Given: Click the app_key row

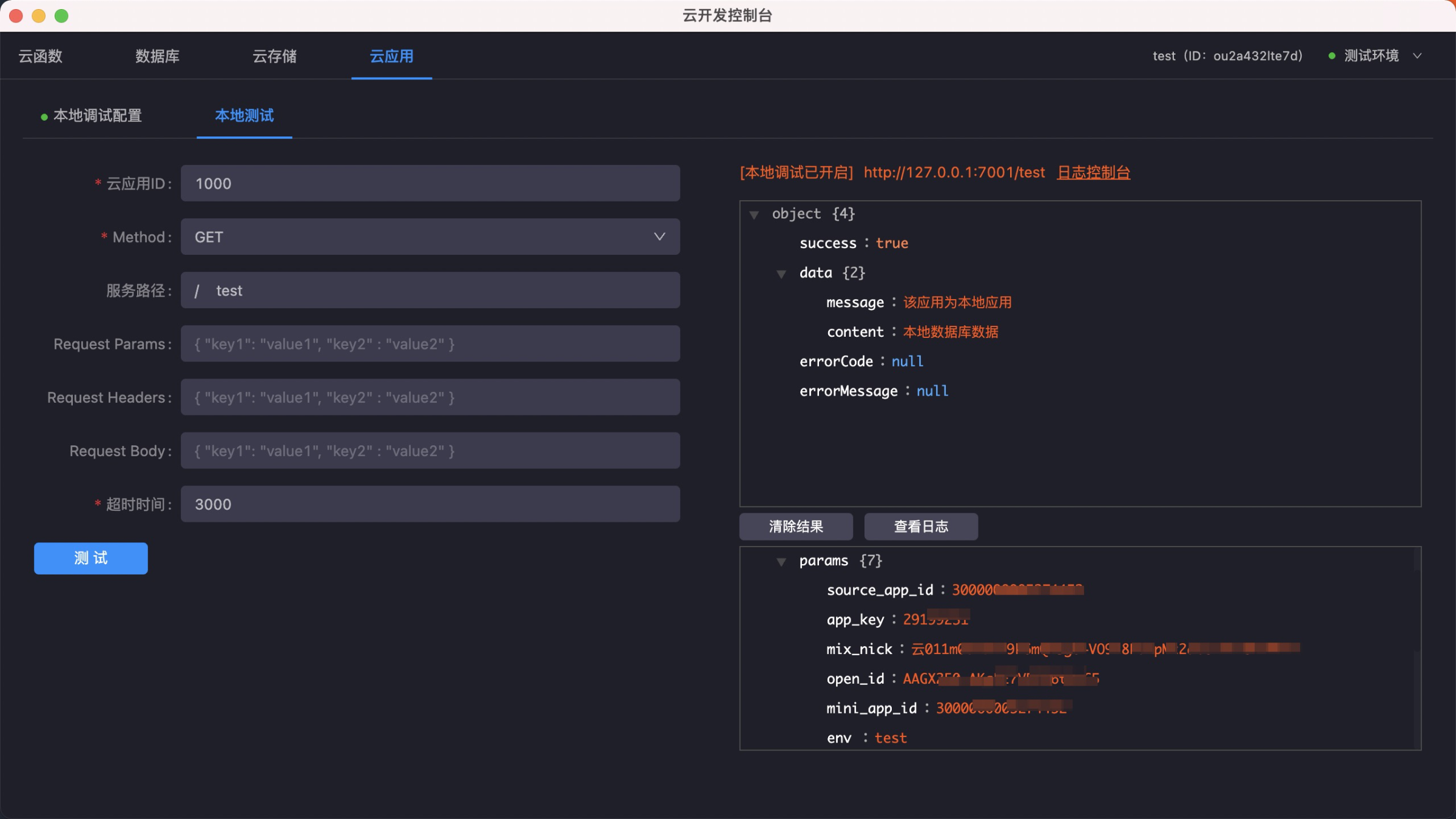Looking at the screenshot, I should (898, 619).
